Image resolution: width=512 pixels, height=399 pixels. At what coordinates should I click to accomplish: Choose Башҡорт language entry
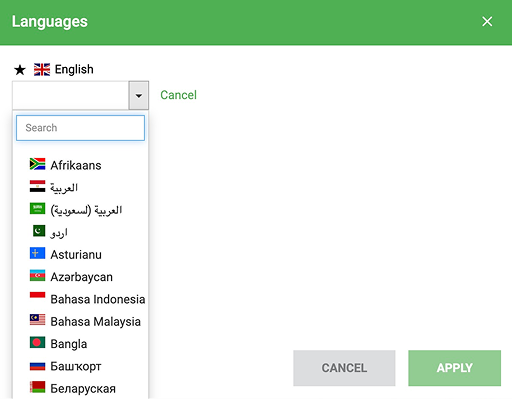tap(76, 366)
